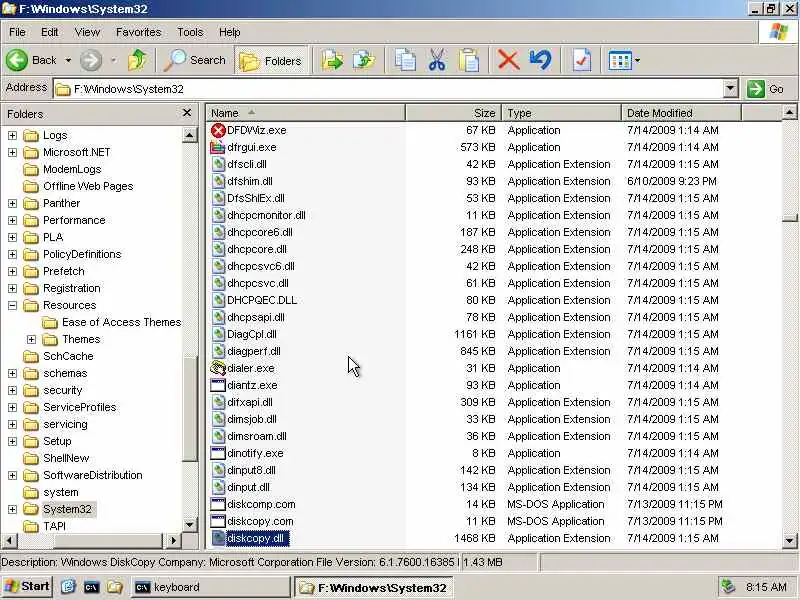Expand the SoftwareDistribution folder node

[12, 475]
